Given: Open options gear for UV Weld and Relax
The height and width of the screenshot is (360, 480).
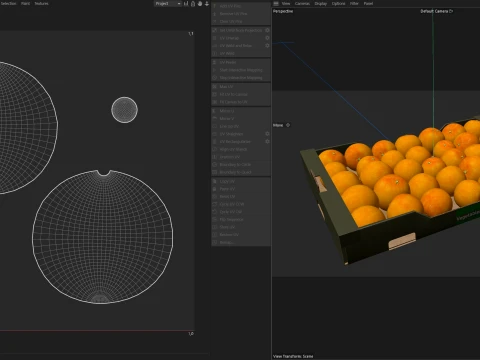Looking at the screenshot, I should tap(267, 45).
